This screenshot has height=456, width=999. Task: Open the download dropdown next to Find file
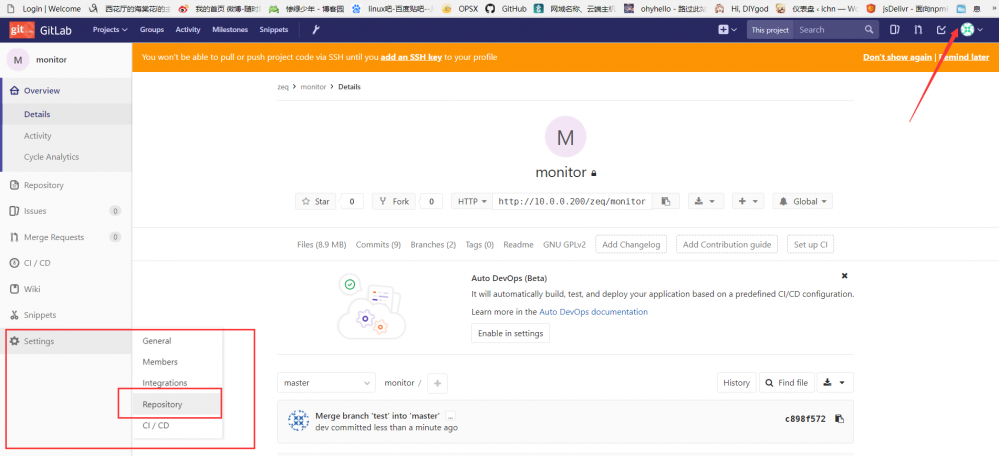[835, 383]
